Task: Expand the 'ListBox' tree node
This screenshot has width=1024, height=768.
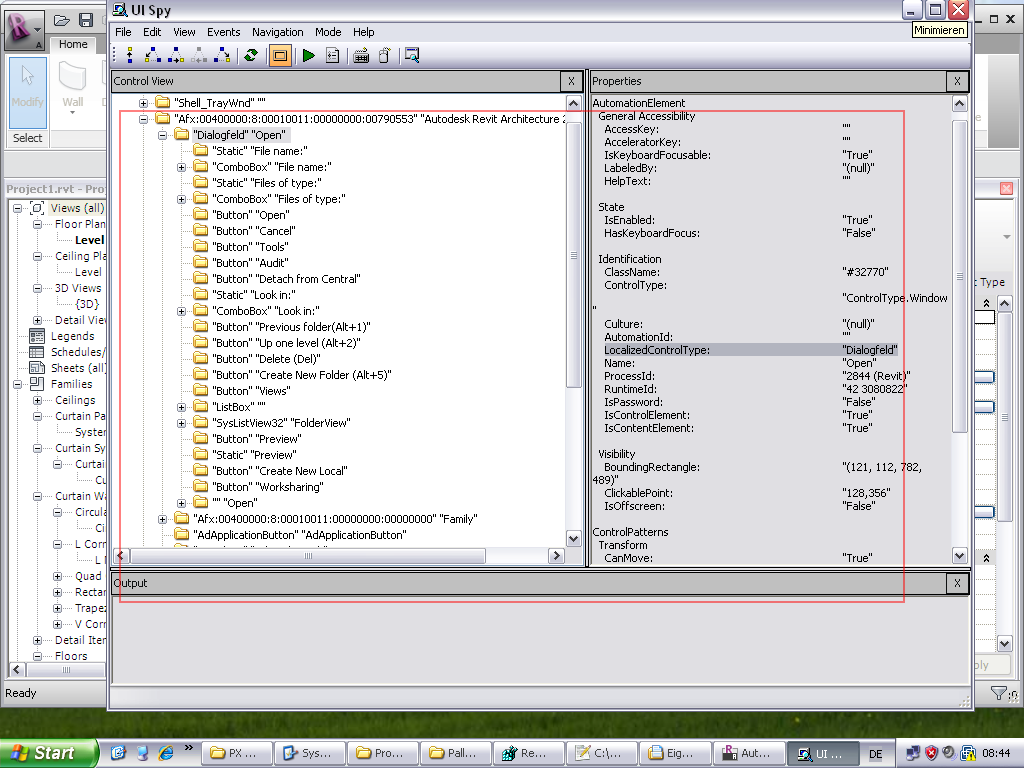Action: click(x=181, y=407)
